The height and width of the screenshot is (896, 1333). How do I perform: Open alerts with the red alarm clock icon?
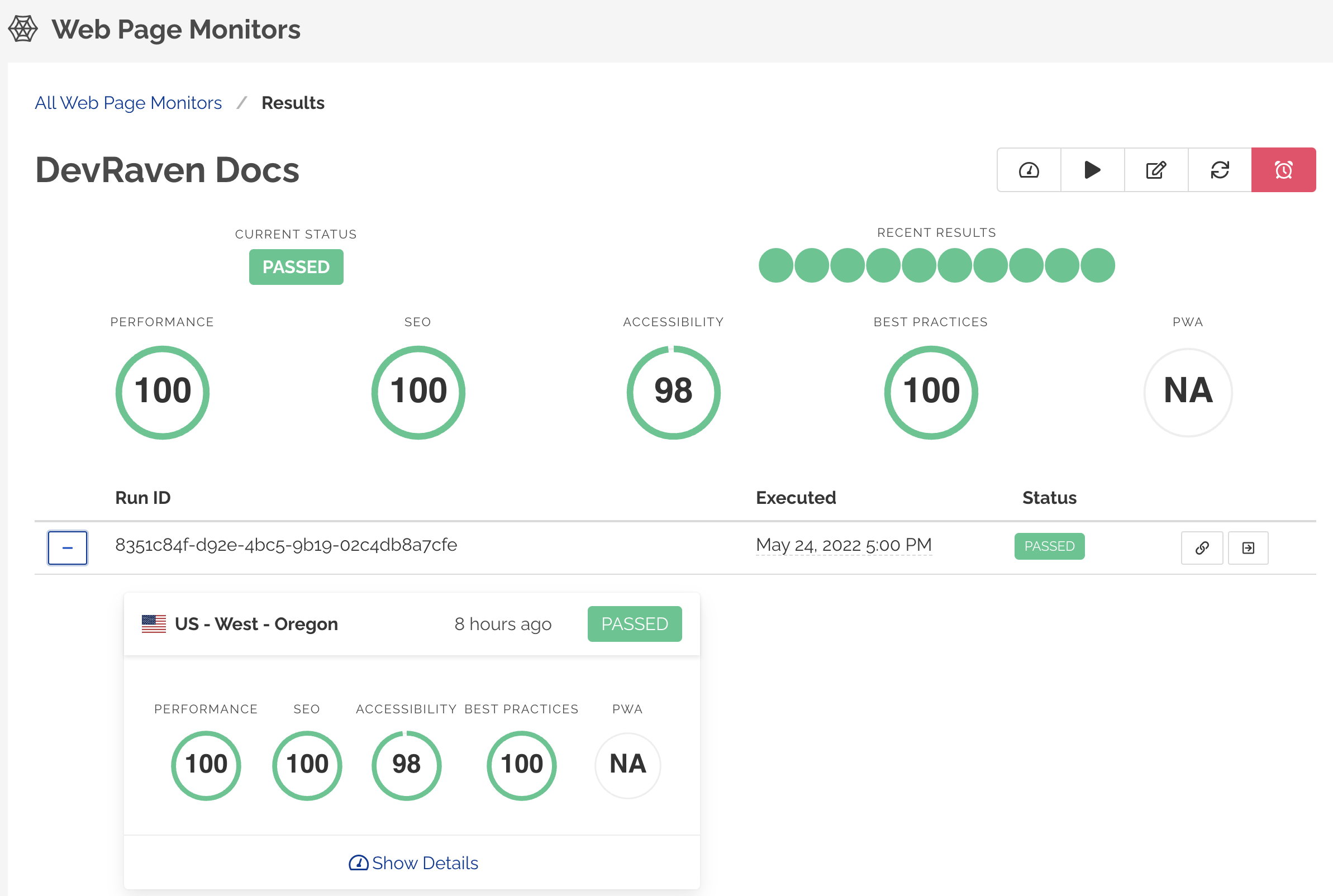(1283, 170)
